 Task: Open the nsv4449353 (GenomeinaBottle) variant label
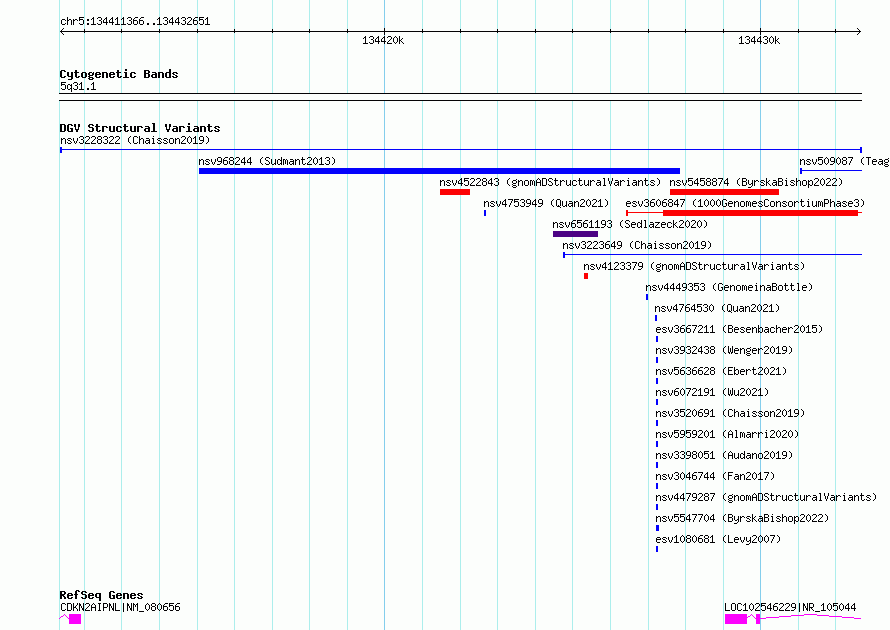pos(729,287)
